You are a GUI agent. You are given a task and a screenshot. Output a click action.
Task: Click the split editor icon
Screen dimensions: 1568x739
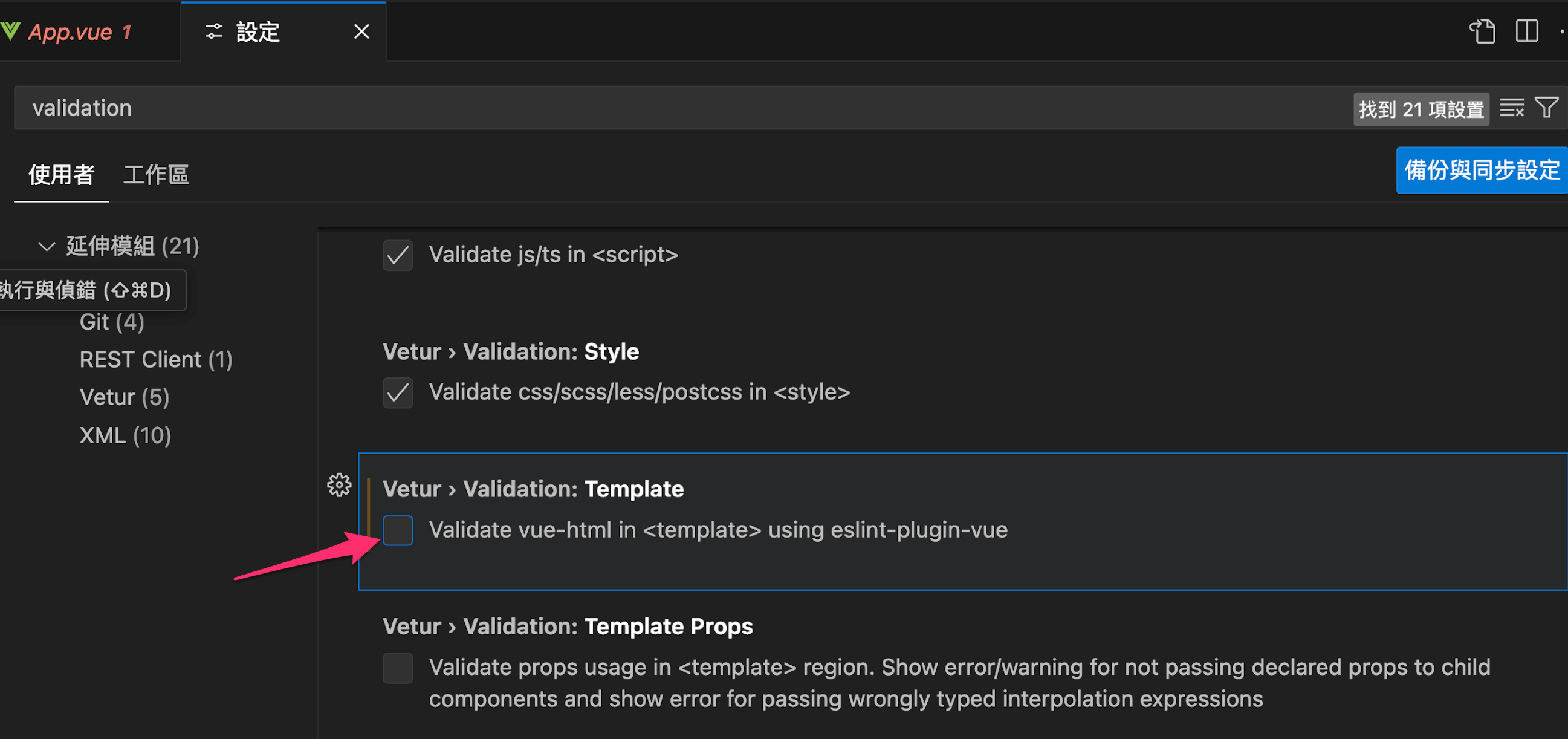tap(1527, 31)
